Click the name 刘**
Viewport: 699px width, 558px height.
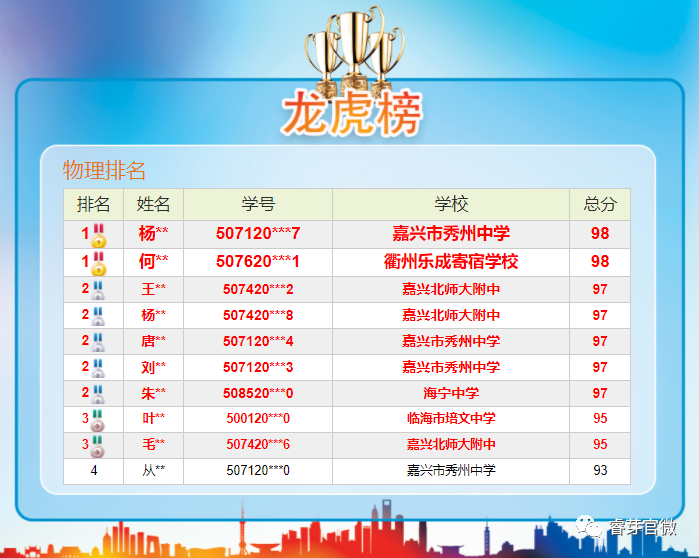tap(153, 367)
